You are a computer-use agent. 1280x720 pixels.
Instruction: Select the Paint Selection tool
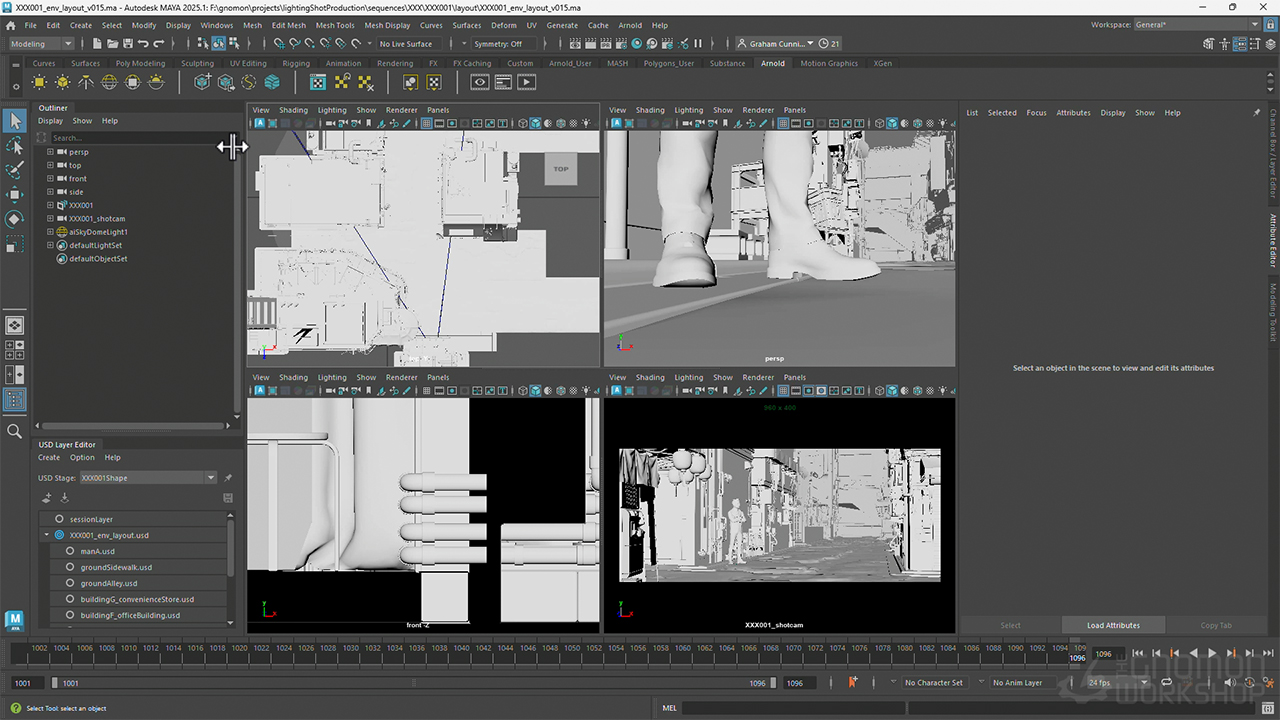pyautogui.click(x=15, y=170)
